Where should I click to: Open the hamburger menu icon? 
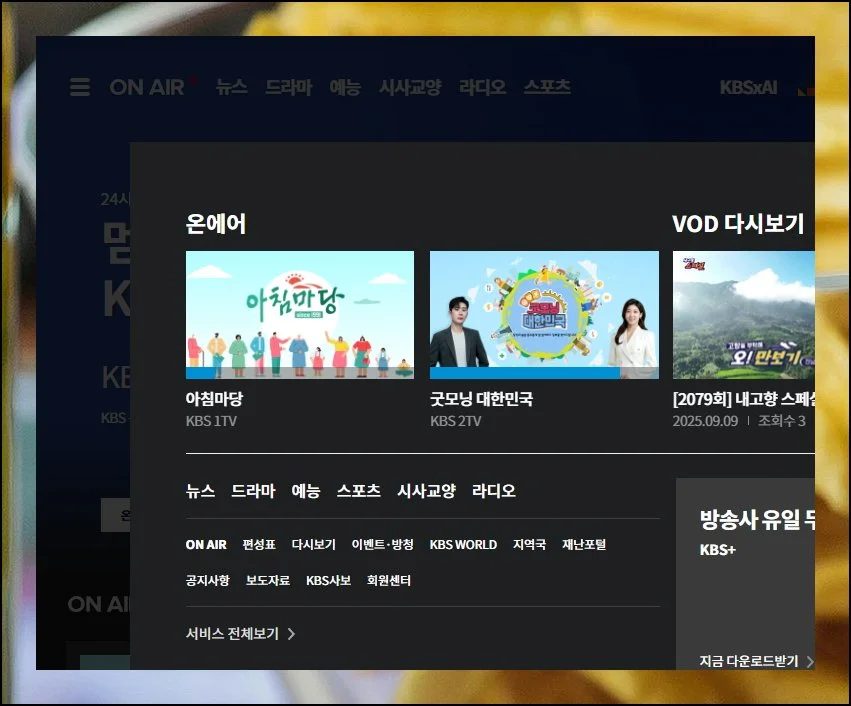coord(80,88)
